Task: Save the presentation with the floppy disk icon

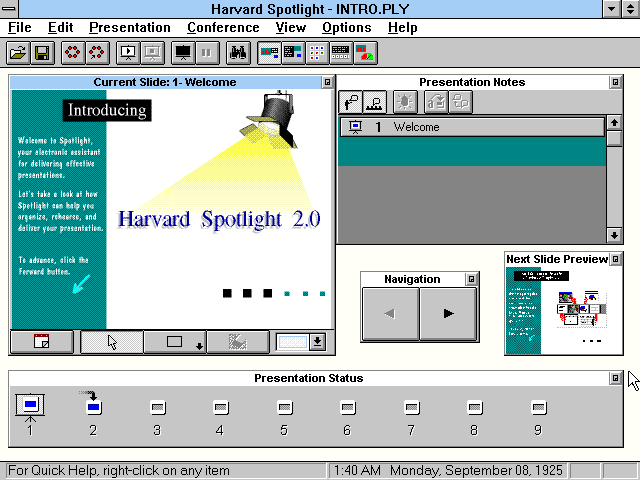Action: [x=42, y=53]
